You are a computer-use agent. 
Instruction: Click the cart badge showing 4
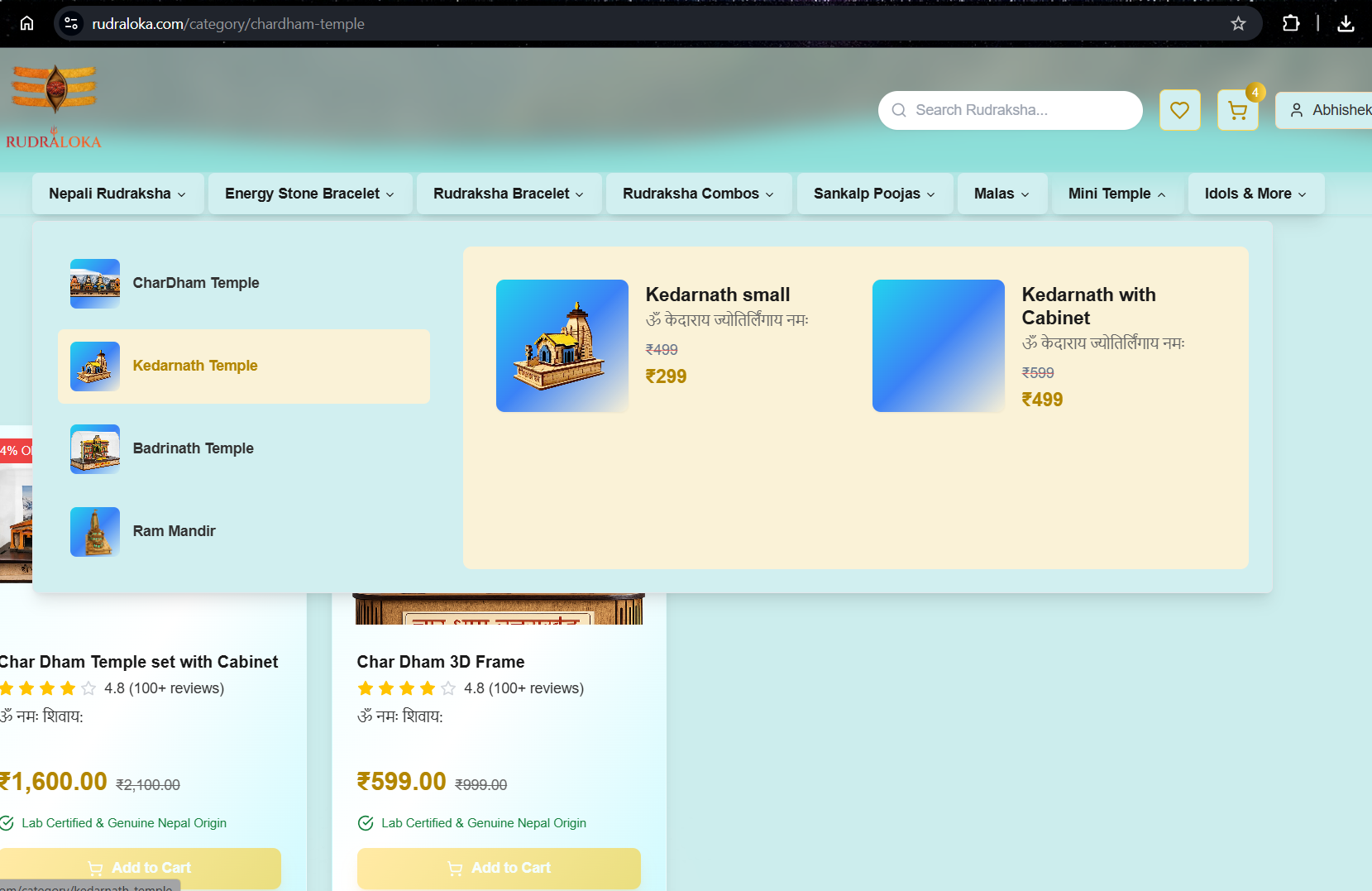1255,93
